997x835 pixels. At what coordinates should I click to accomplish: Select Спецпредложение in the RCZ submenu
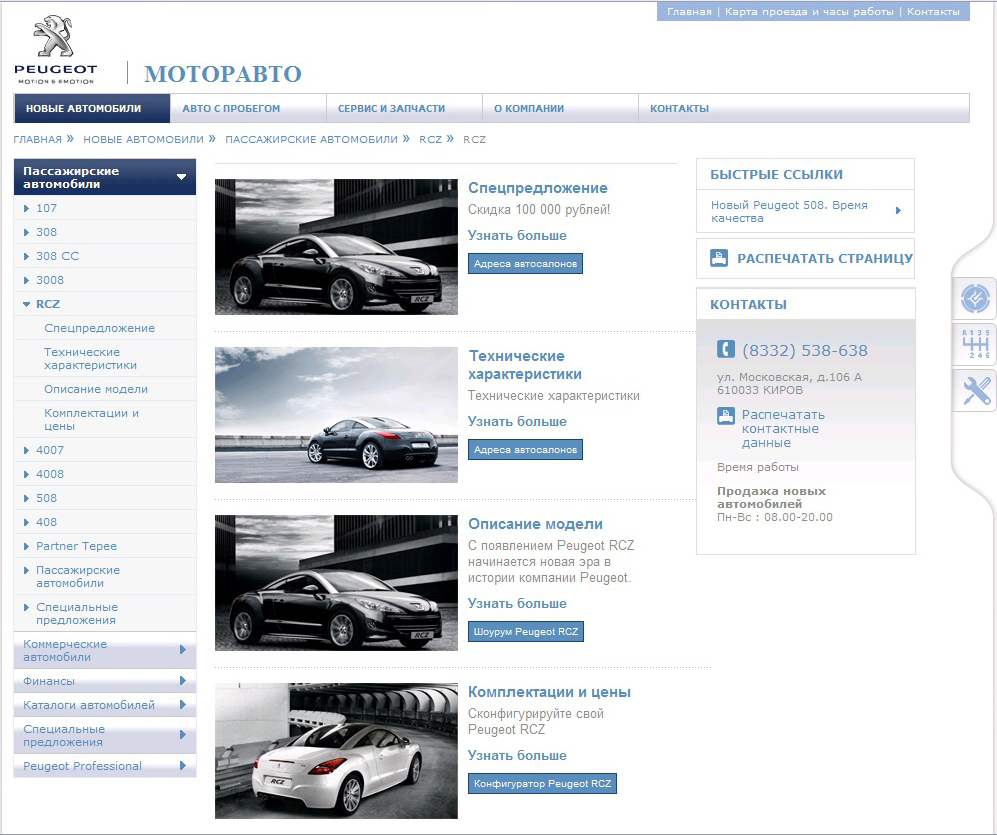101,327
